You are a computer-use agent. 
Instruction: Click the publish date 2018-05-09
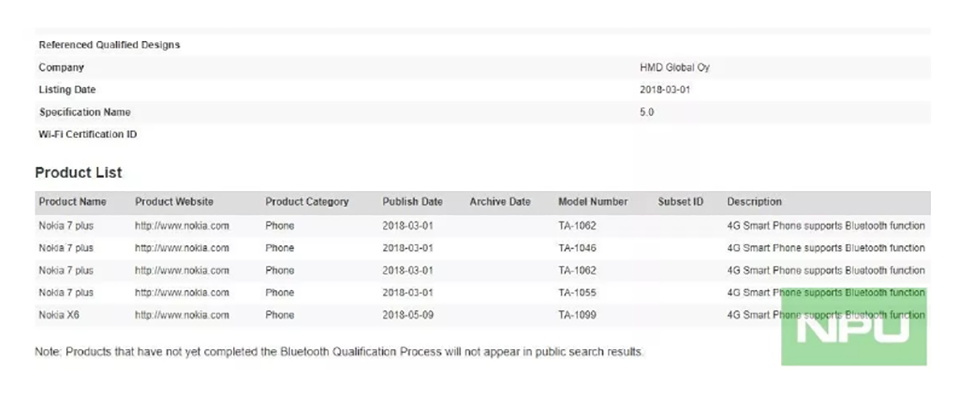coord(408,316)
